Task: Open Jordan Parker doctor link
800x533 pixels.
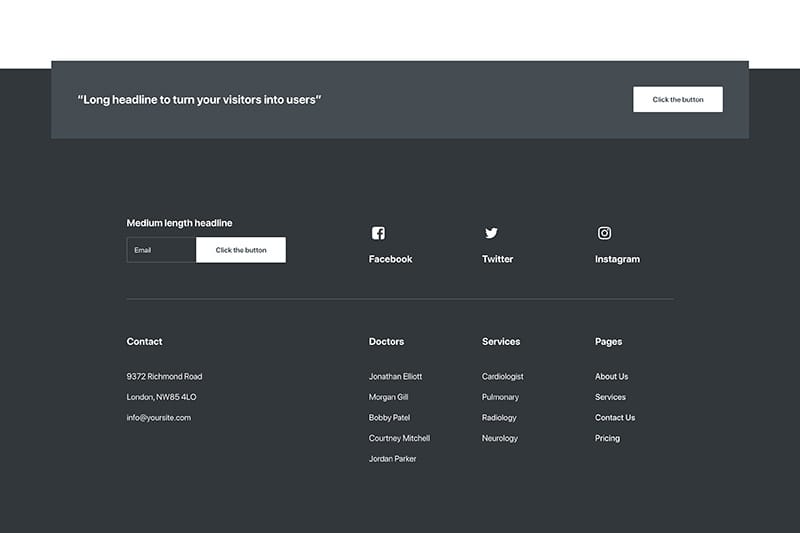Action: point(392,459)
